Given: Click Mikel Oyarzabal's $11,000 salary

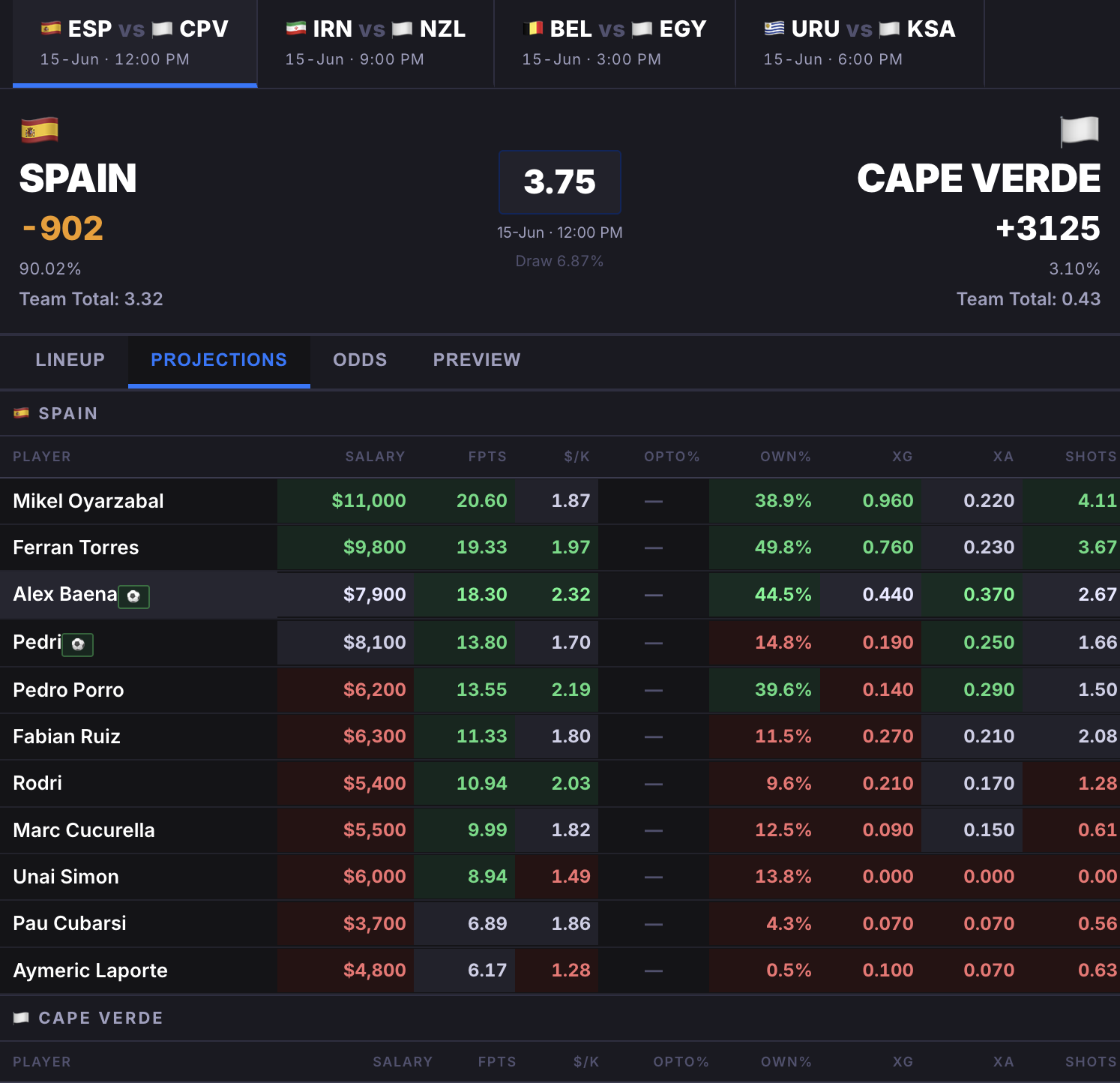Looking at the screenshot, I should tap(369, 501).
